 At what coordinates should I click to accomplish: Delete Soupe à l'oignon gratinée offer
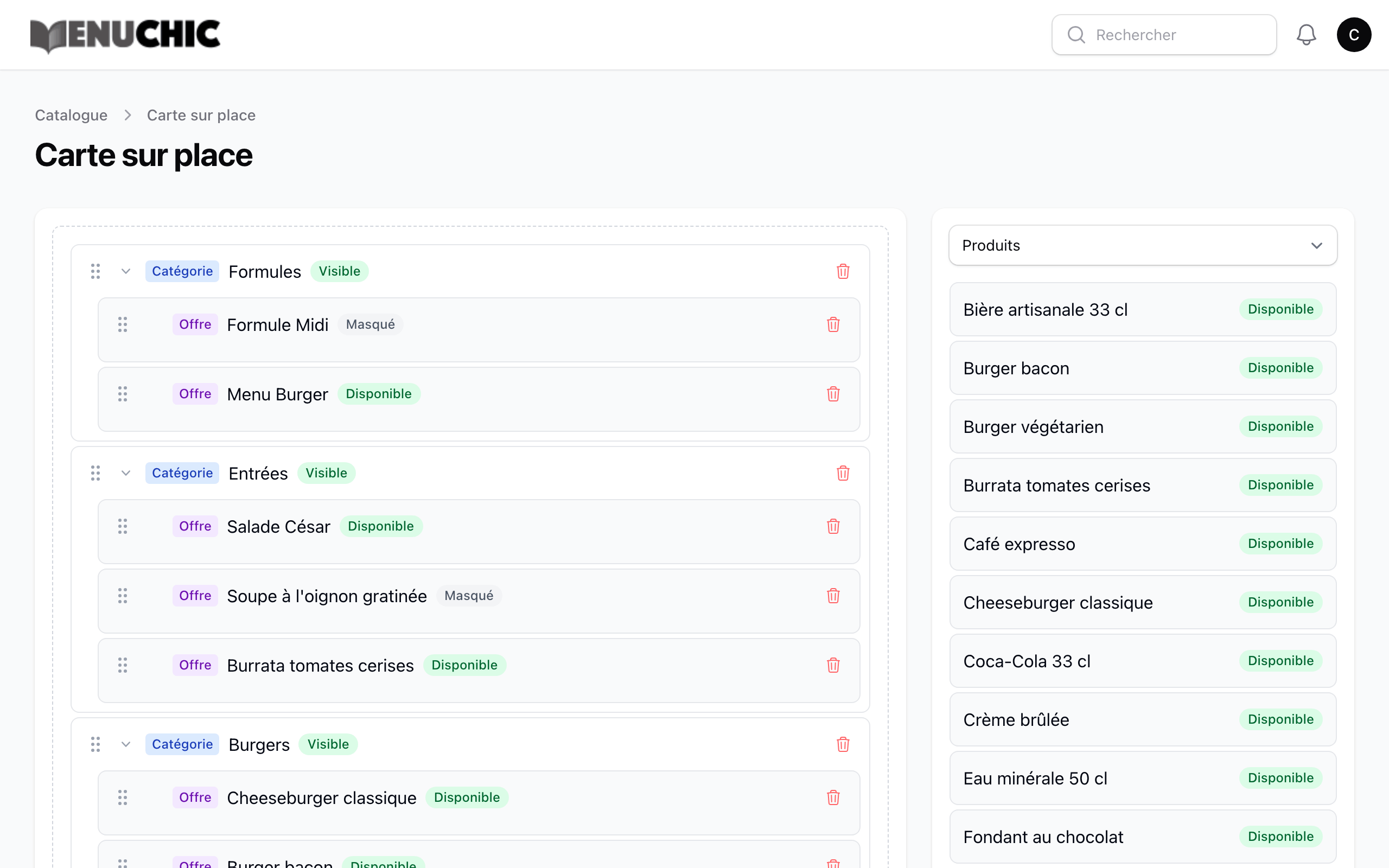pyautogui.click(x=833, y=595)
